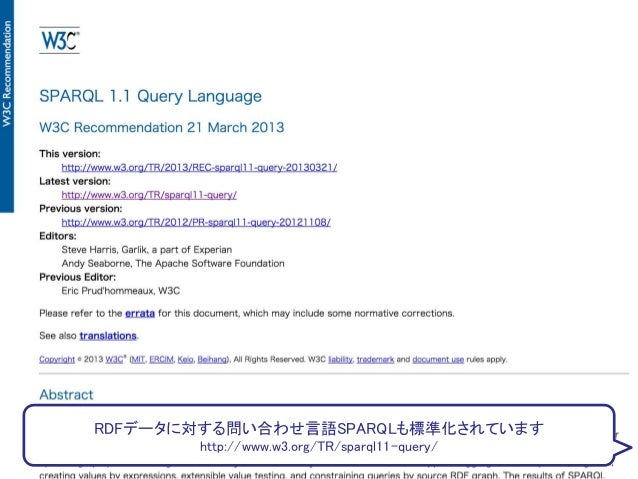Viewport: 638px width, 479px height.
Task: Click the Editors label
Action: [58, 236]
